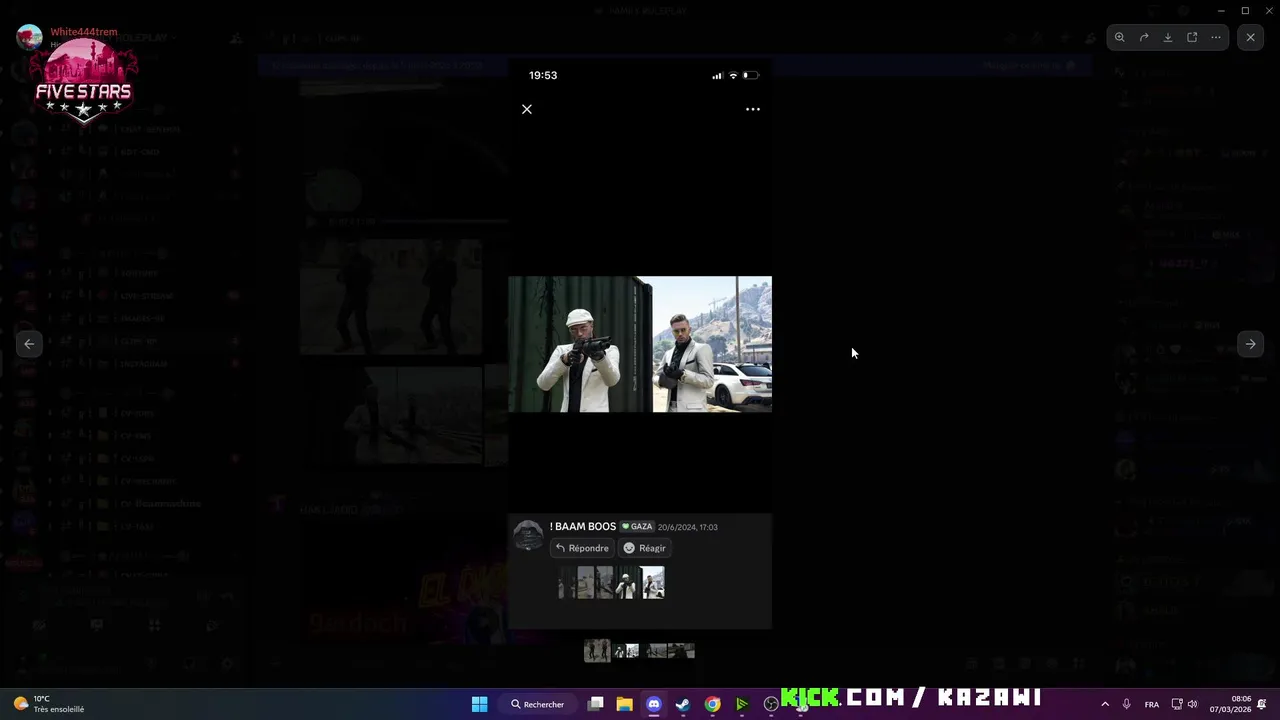Viewport: 1280px width, 720px height.
Task: Open the White444trem uploader profile name
Action: click(x=84, y=32)
